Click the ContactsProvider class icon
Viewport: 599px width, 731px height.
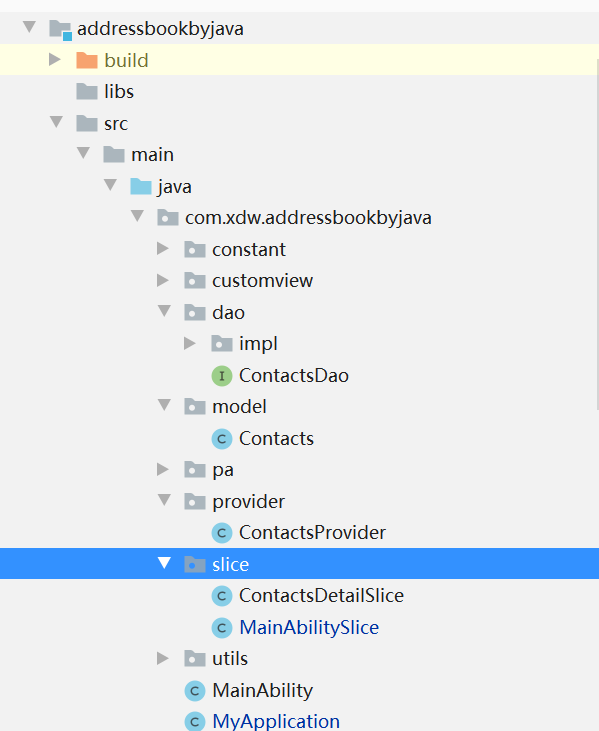tap(222, 533)
